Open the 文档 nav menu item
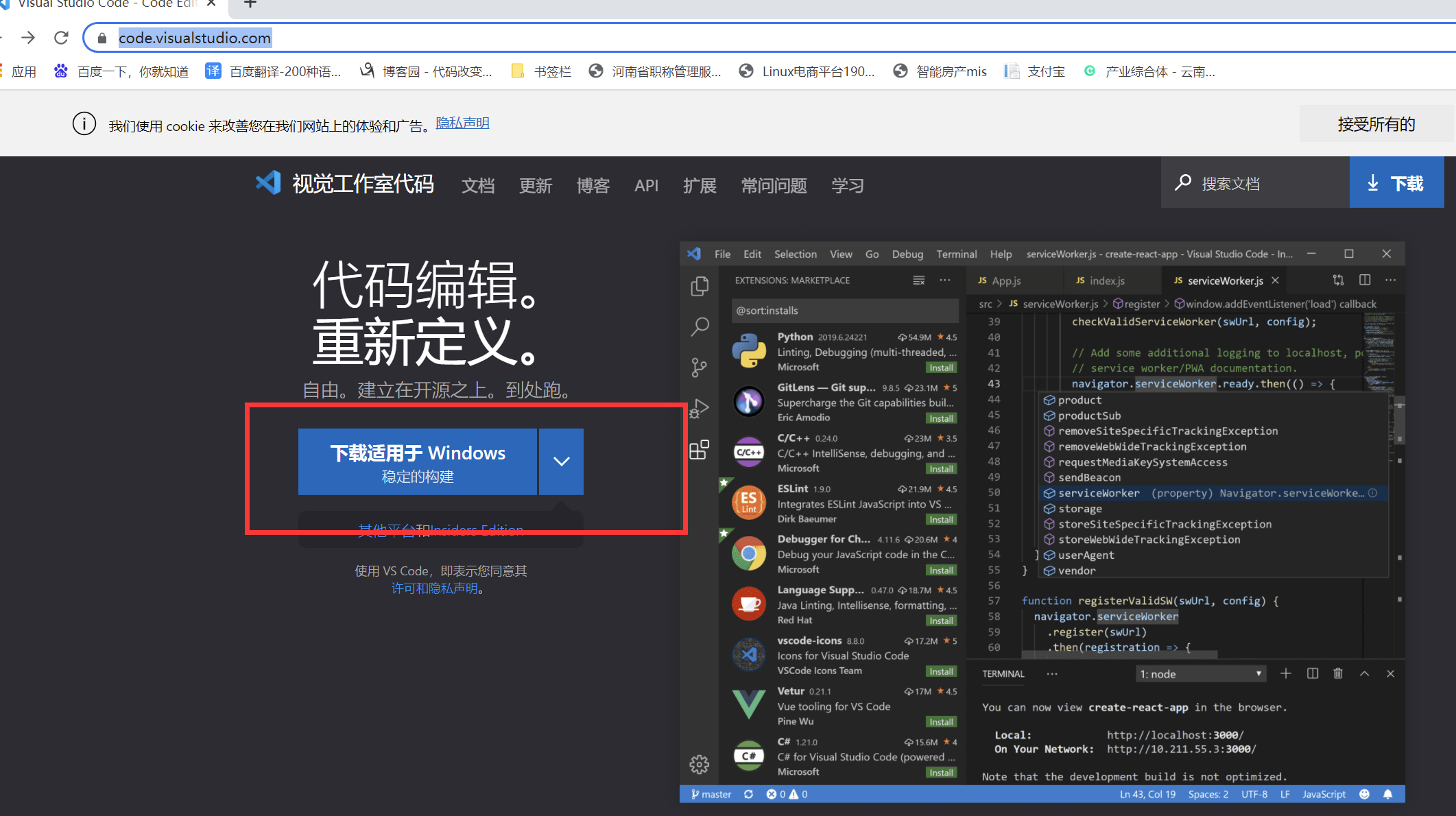This screenshot has height=816, width=1456. 478,185
